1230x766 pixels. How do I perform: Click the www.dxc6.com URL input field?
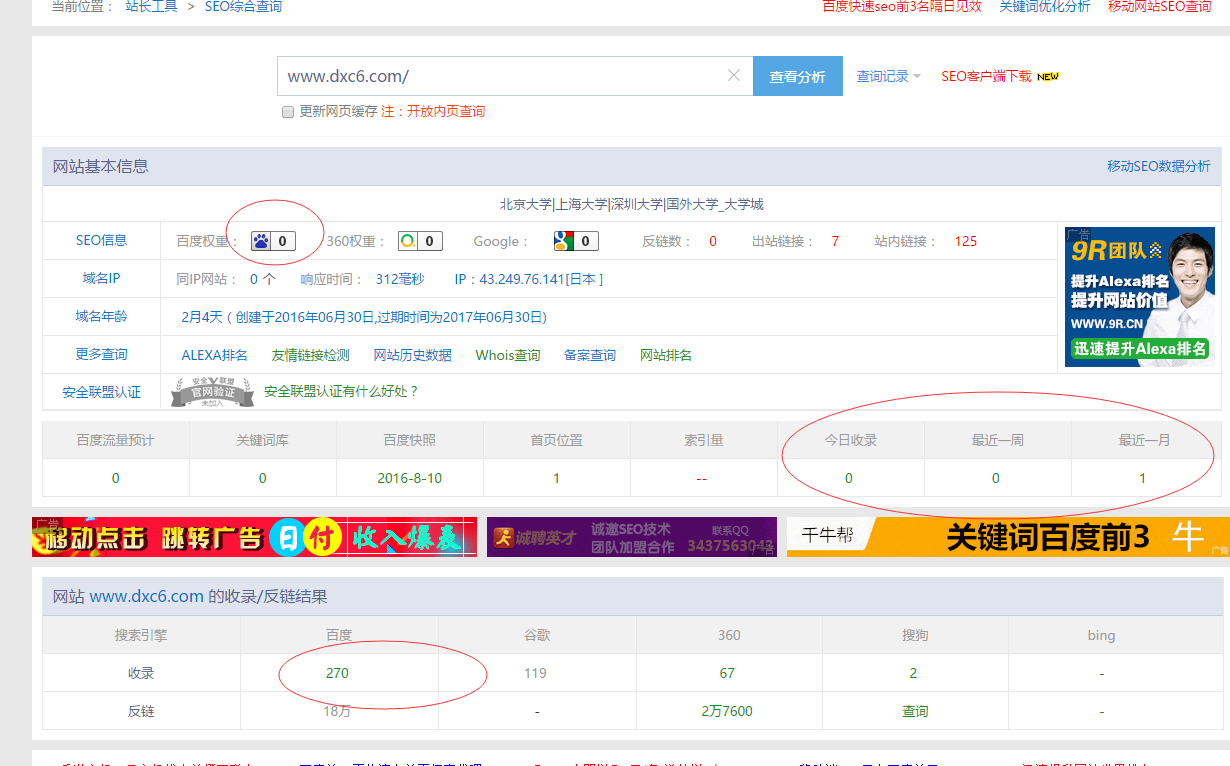click(500, 76)
